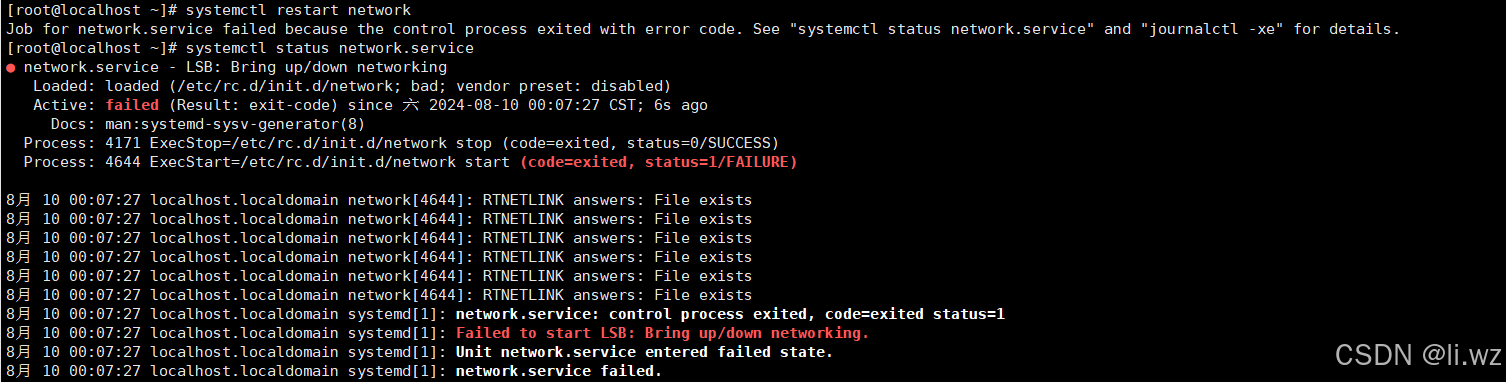Click the last 'RTNETLINK answers: File exists' line
This screenshot has height=382, width=1506.
[x=617, y=295]
